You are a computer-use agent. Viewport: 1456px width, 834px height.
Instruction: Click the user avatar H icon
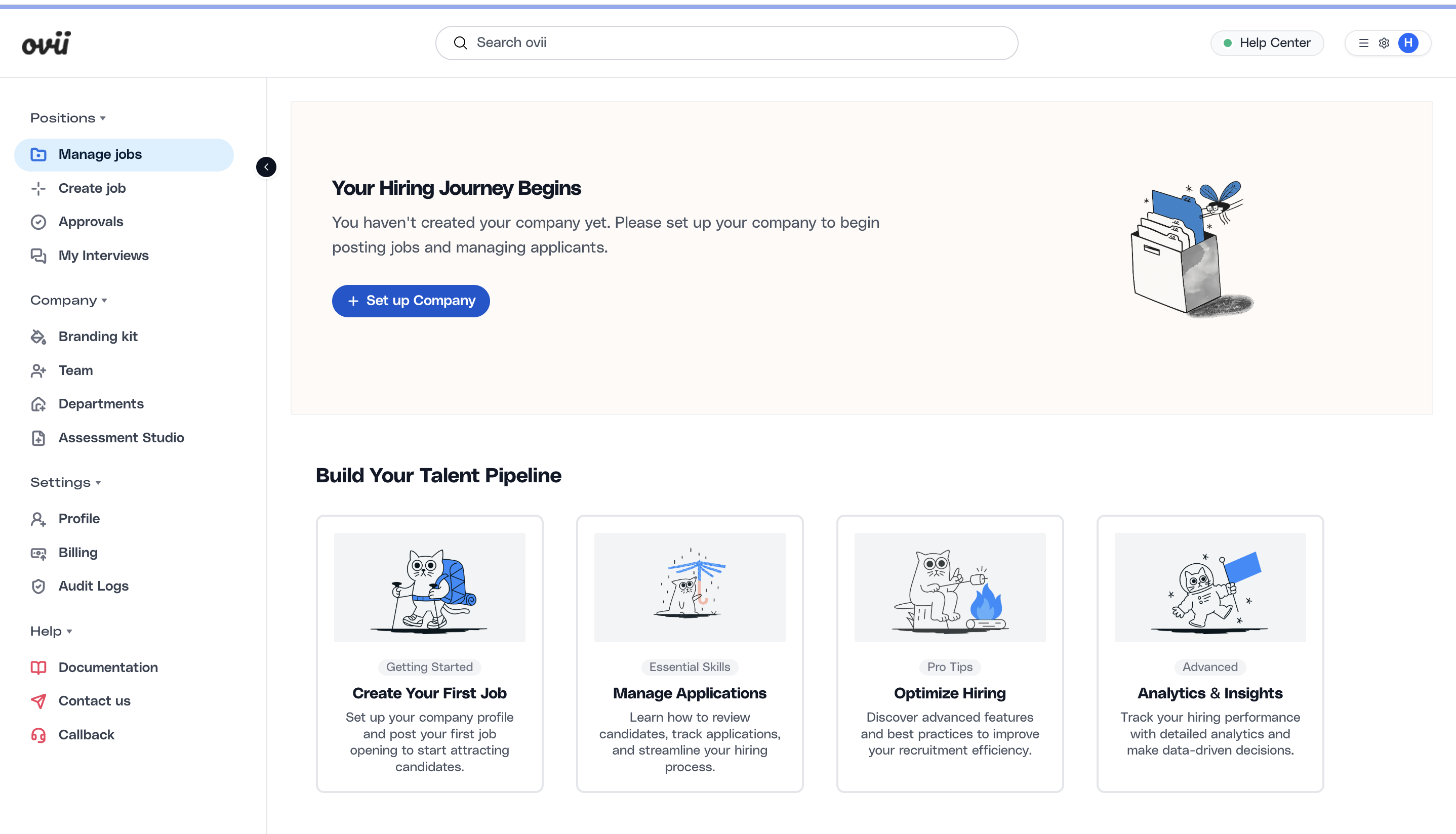click(x=1408, y=43)
